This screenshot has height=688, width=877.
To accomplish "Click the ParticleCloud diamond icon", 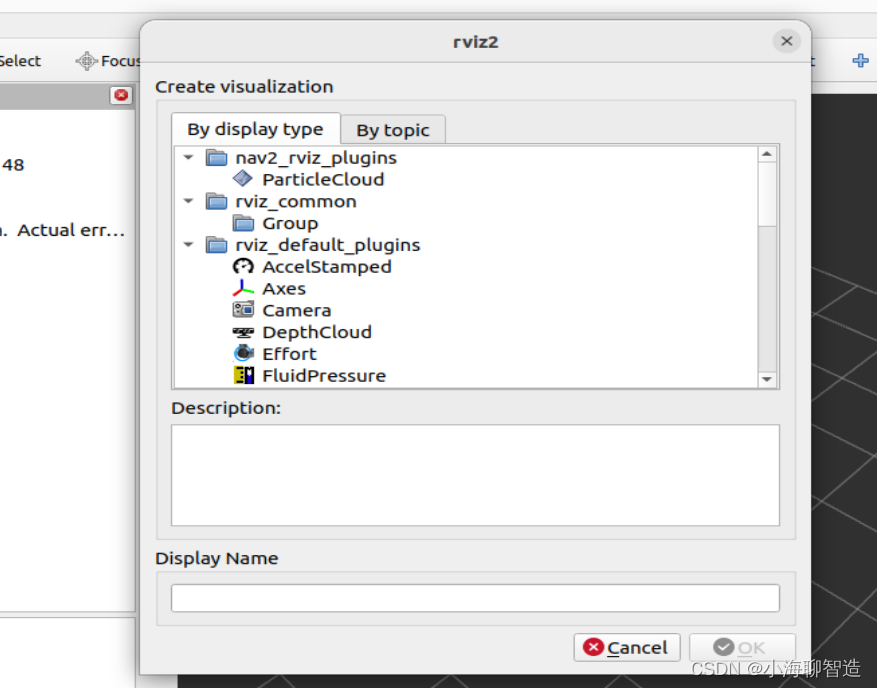I will tap(243, 179).
